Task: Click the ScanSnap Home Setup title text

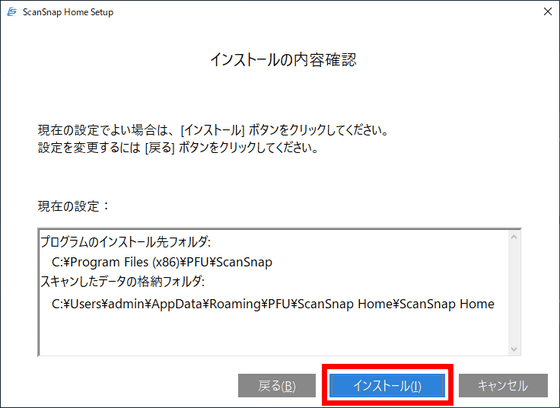Action: pyautogui.click(x=68, y=12)
